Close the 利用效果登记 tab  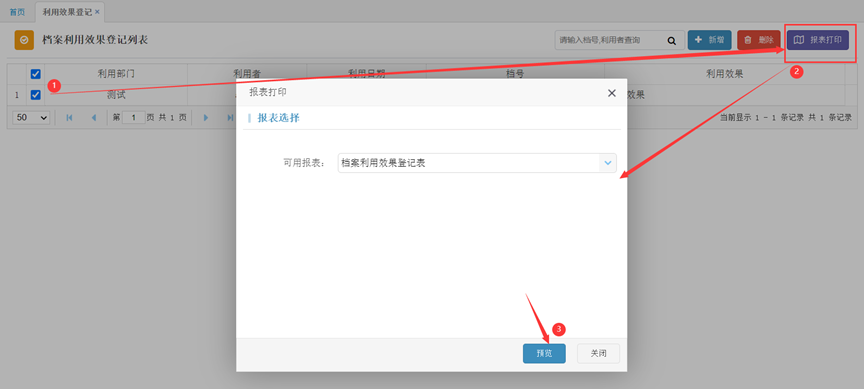98,12
